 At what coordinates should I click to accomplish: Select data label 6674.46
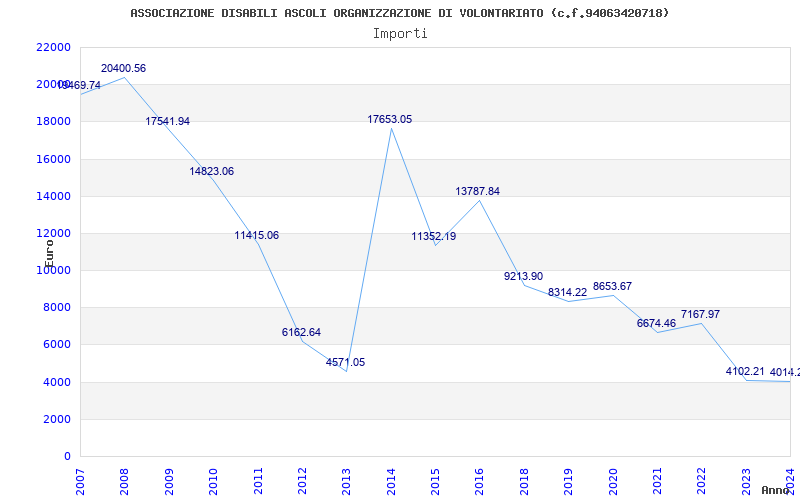(656, 323)
